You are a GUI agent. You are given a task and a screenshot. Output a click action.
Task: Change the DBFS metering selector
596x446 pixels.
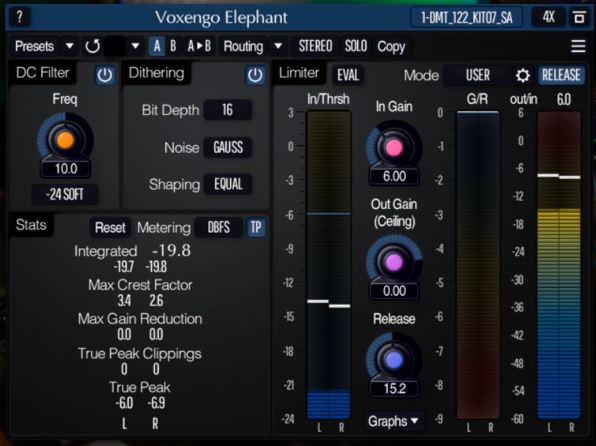218,227
